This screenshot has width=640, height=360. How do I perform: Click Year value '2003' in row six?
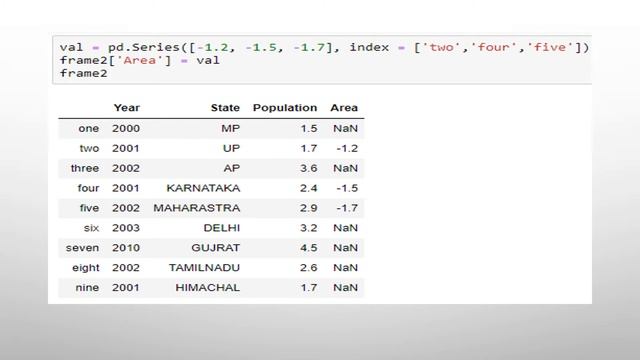(x=126, y=228)
